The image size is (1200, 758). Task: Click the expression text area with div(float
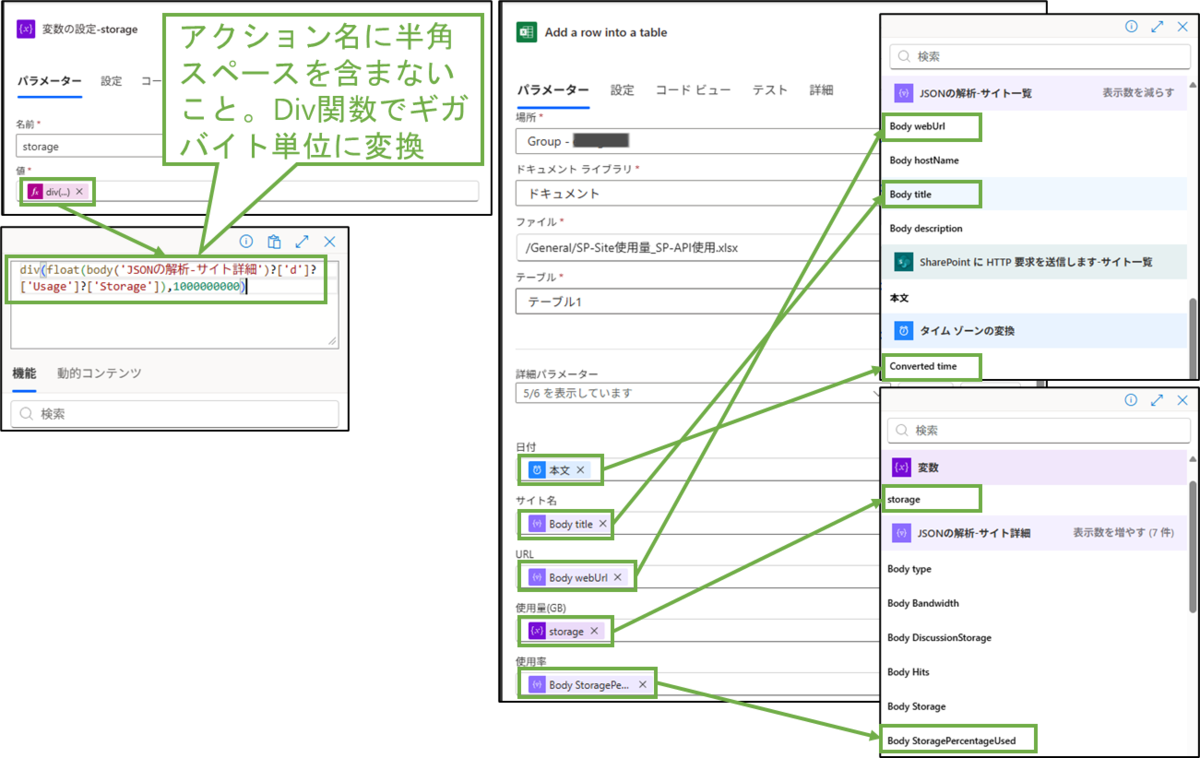pyautogui.click(x=174, y=305)
